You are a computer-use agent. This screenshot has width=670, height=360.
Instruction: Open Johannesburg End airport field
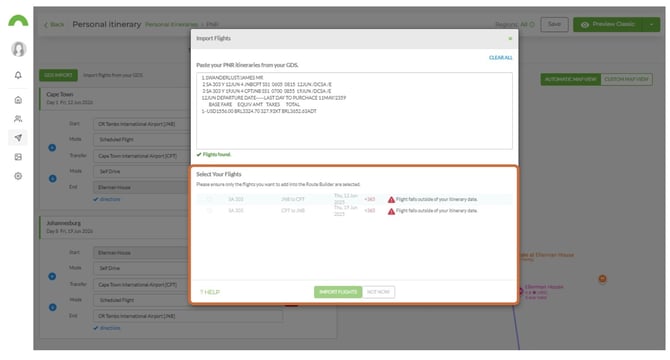point(188,316)
